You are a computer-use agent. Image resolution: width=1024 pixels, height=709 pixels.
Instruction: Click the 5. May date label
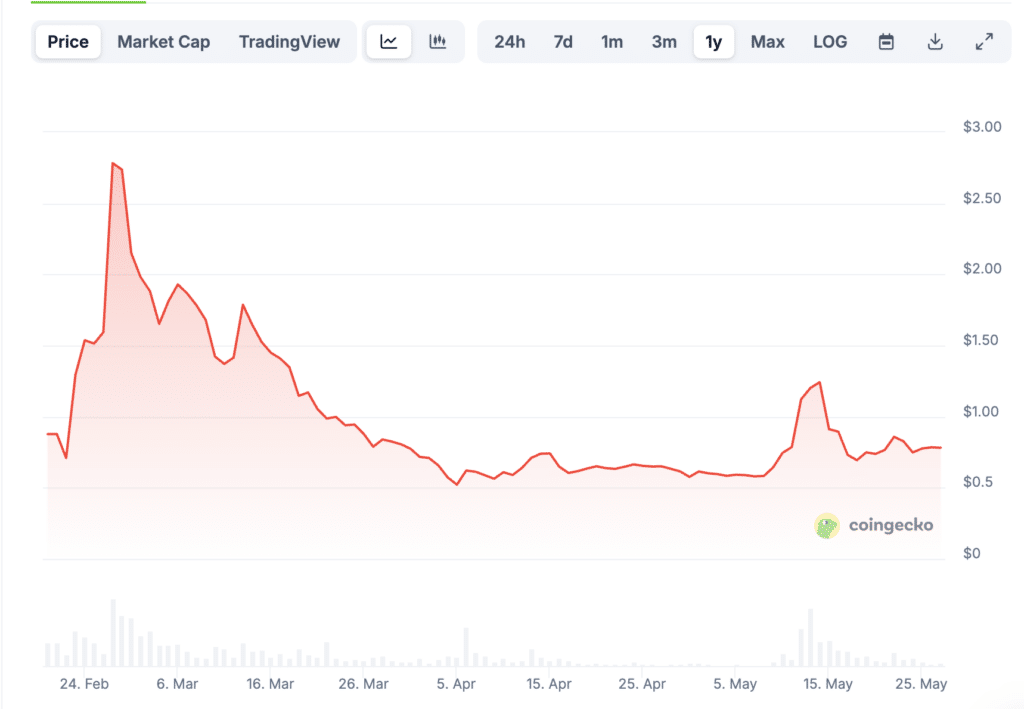[735, 684]
